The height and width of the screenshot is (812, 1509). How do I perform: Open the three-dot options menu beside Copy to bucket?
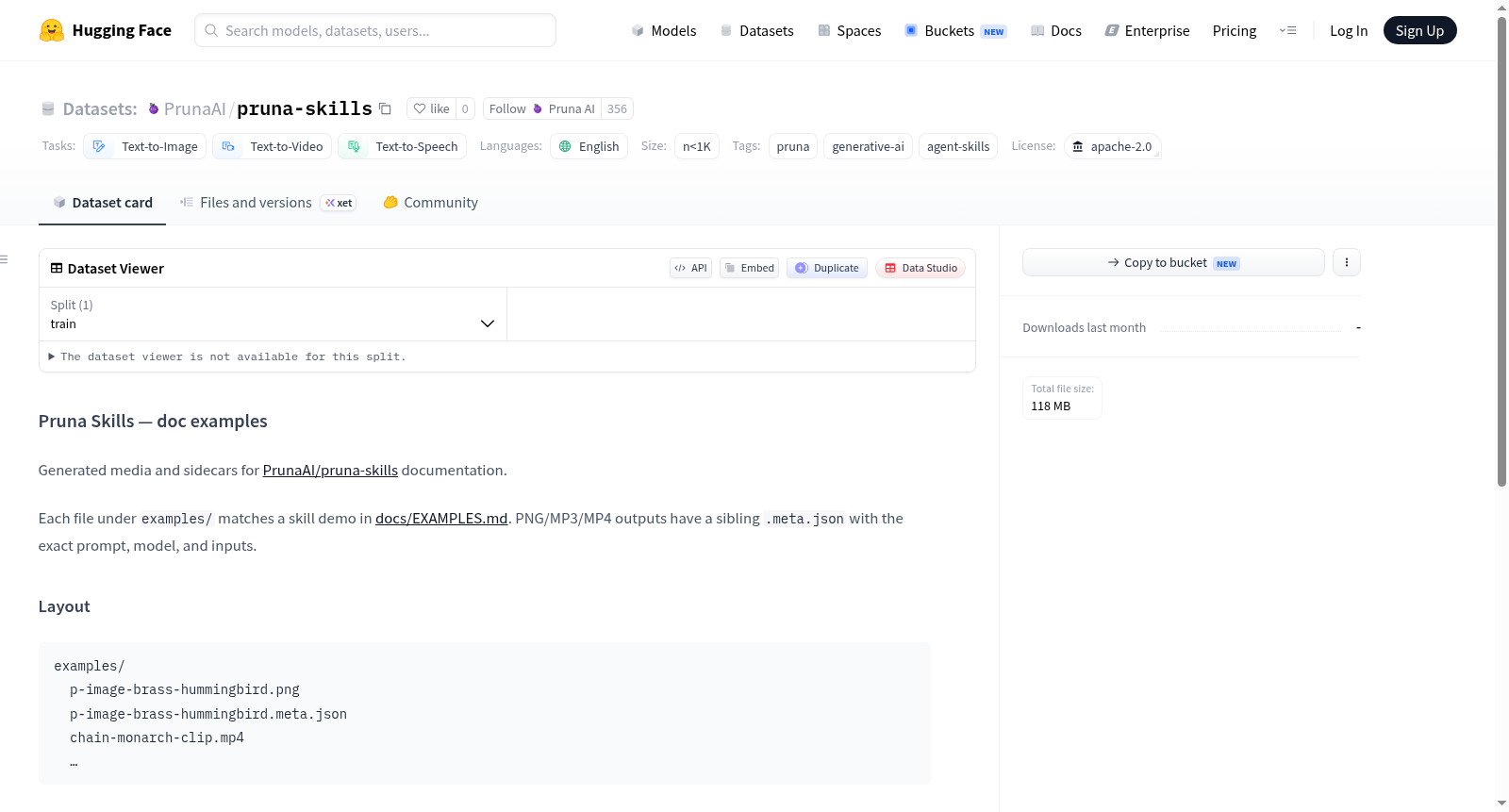pos(1347,262)
